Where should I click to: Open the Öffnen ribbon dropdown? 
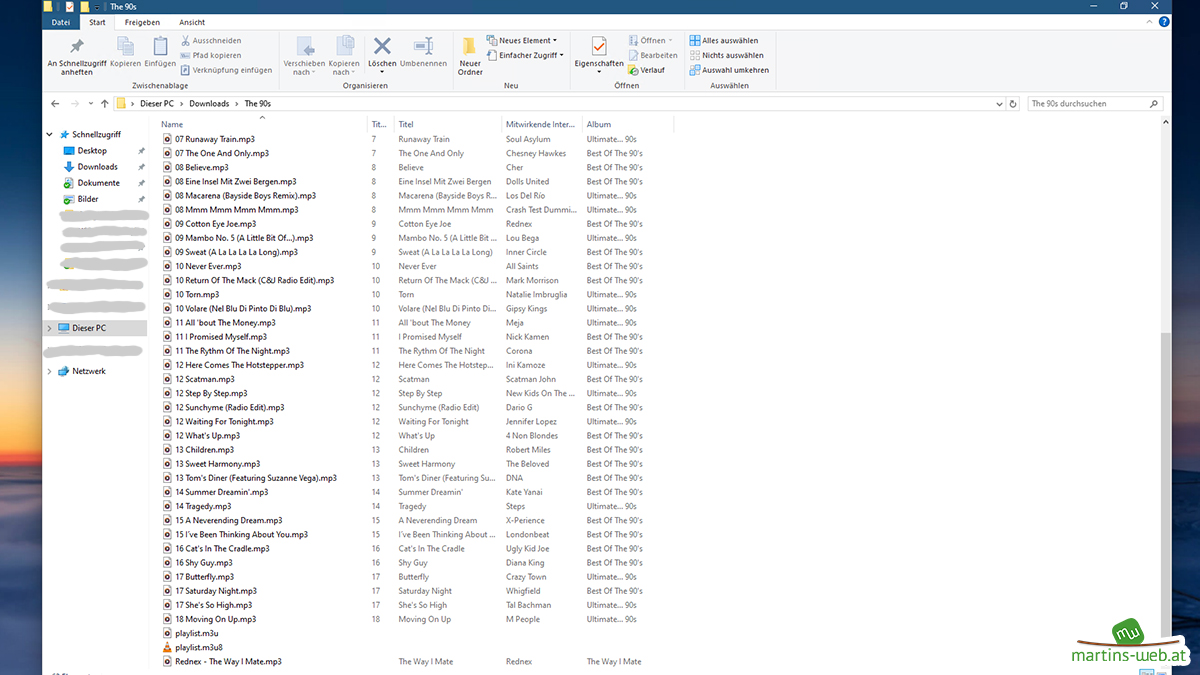651,40
